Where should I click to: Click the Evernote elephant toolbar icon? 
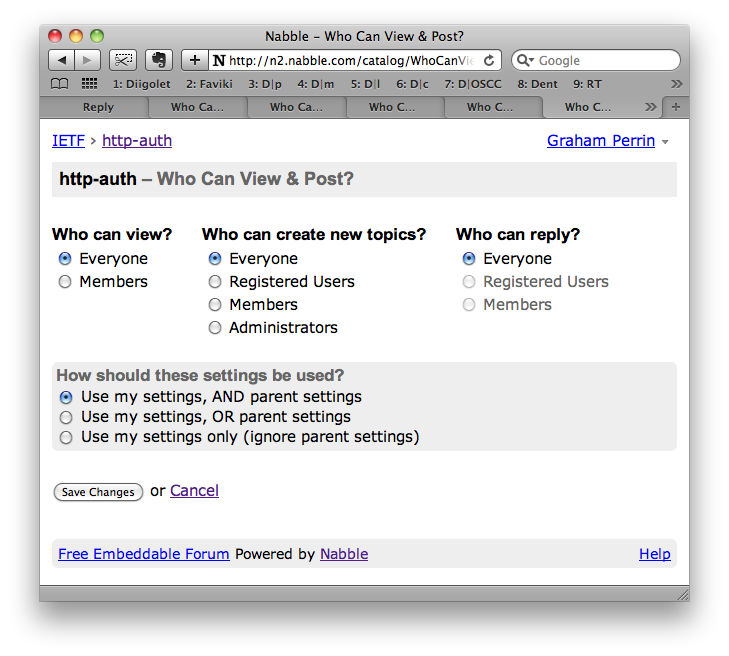158,60
